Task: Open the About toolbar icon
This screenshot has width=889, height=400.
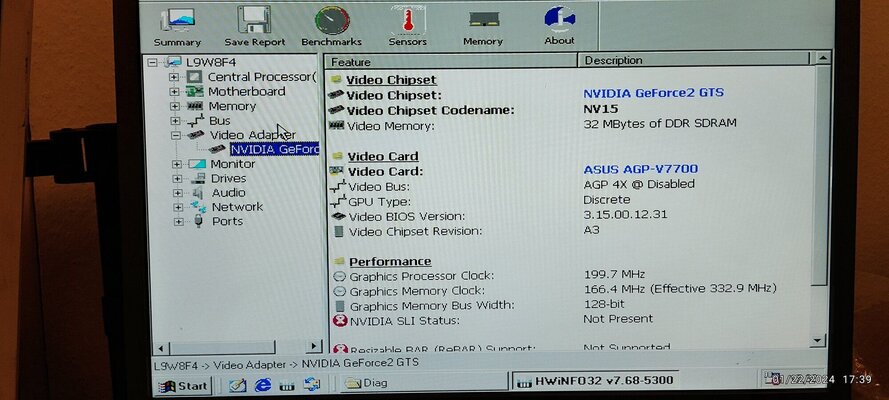Action: [559, 25]
